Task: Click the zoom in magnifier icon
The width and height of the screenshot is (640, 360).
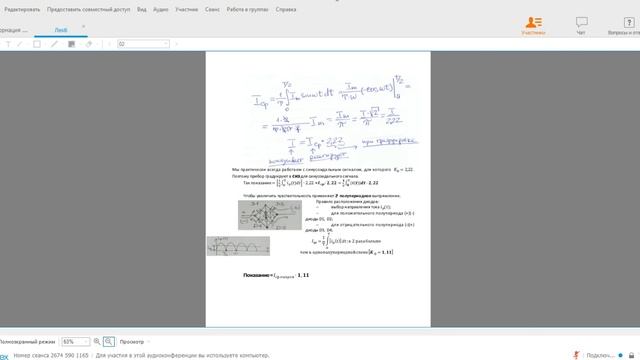Action: pyautogui.click(x=97, y=342)
